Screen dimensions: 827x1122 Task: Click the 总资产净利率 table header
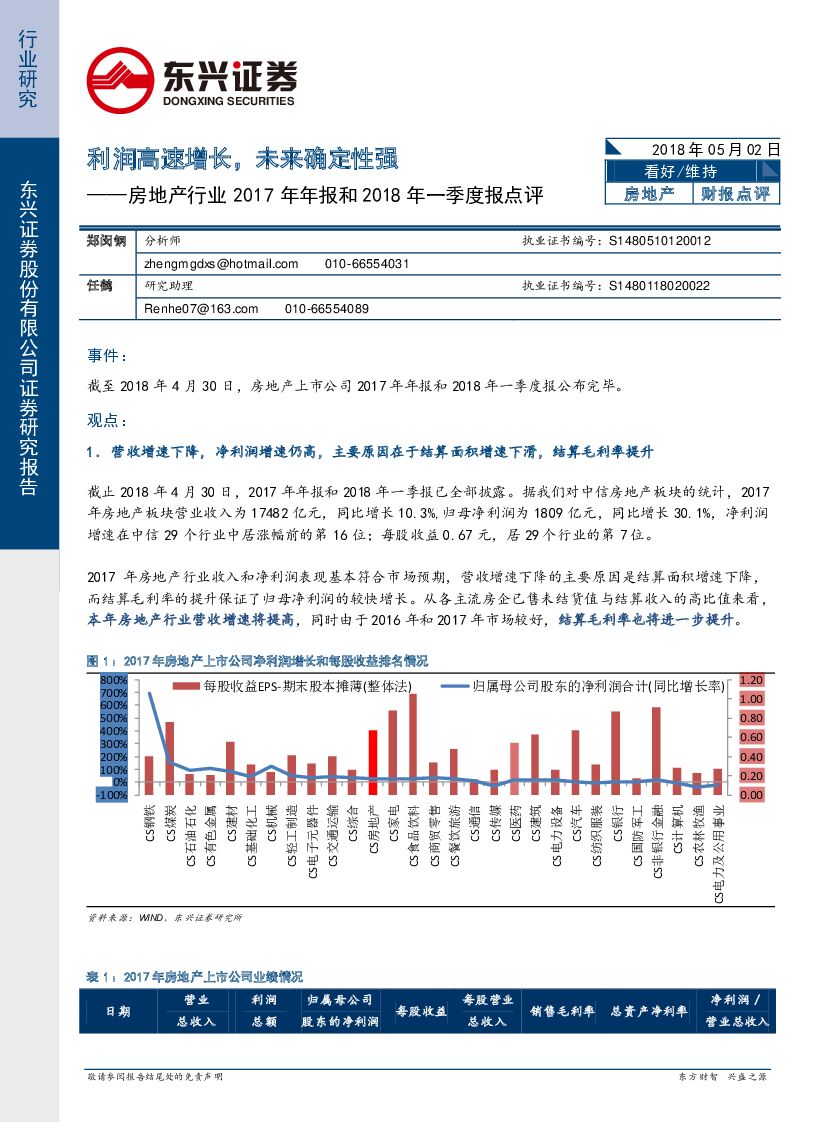coord(649,1011)
